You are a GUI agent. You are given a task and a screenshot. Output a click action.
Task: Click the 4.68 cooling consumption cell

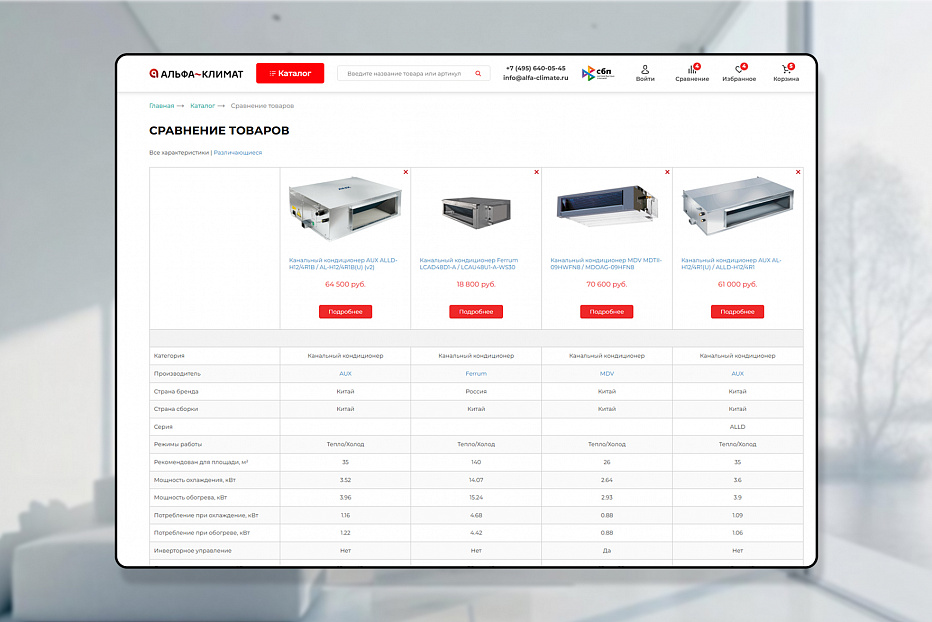coord(476,515)
